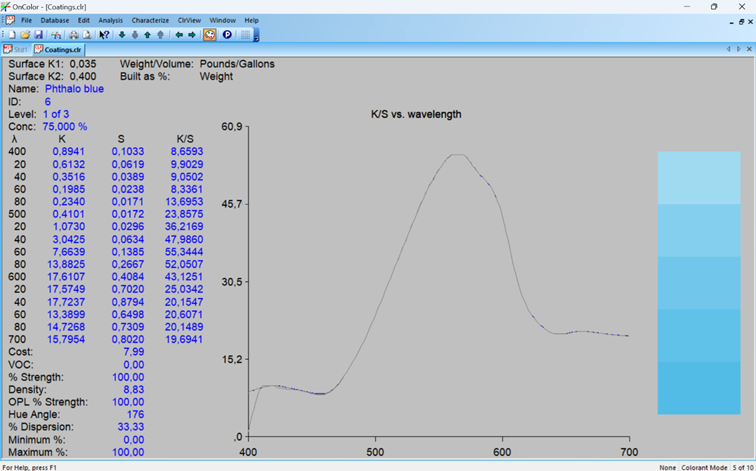Toggle the grid toolbar button
Image resolution: width=756 pixels, height=471 pixels.
[245, 34]
